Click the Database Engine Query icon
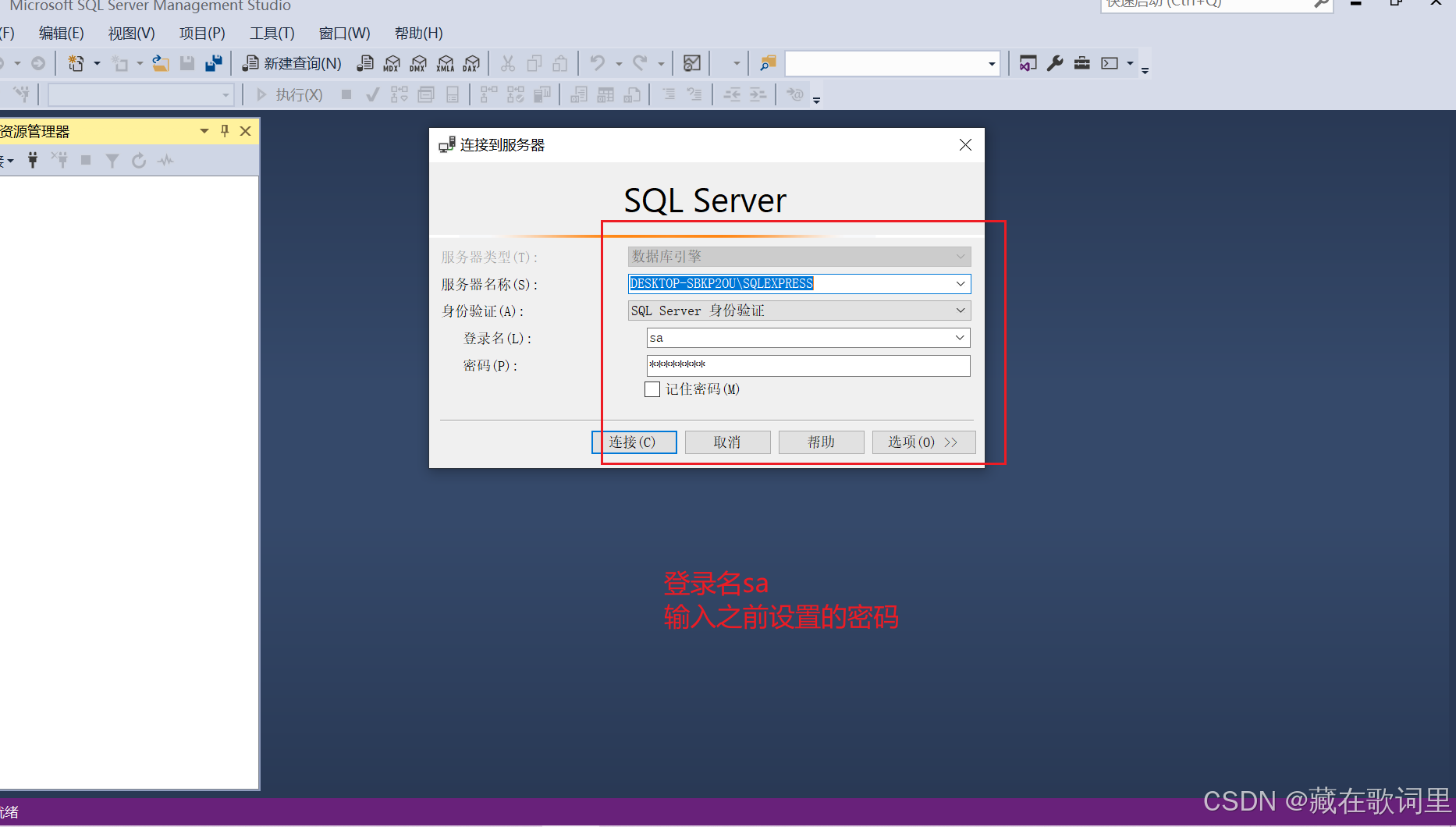This screenshot has height=827, width=1456. pyautogui.click(x=365, y=63)
